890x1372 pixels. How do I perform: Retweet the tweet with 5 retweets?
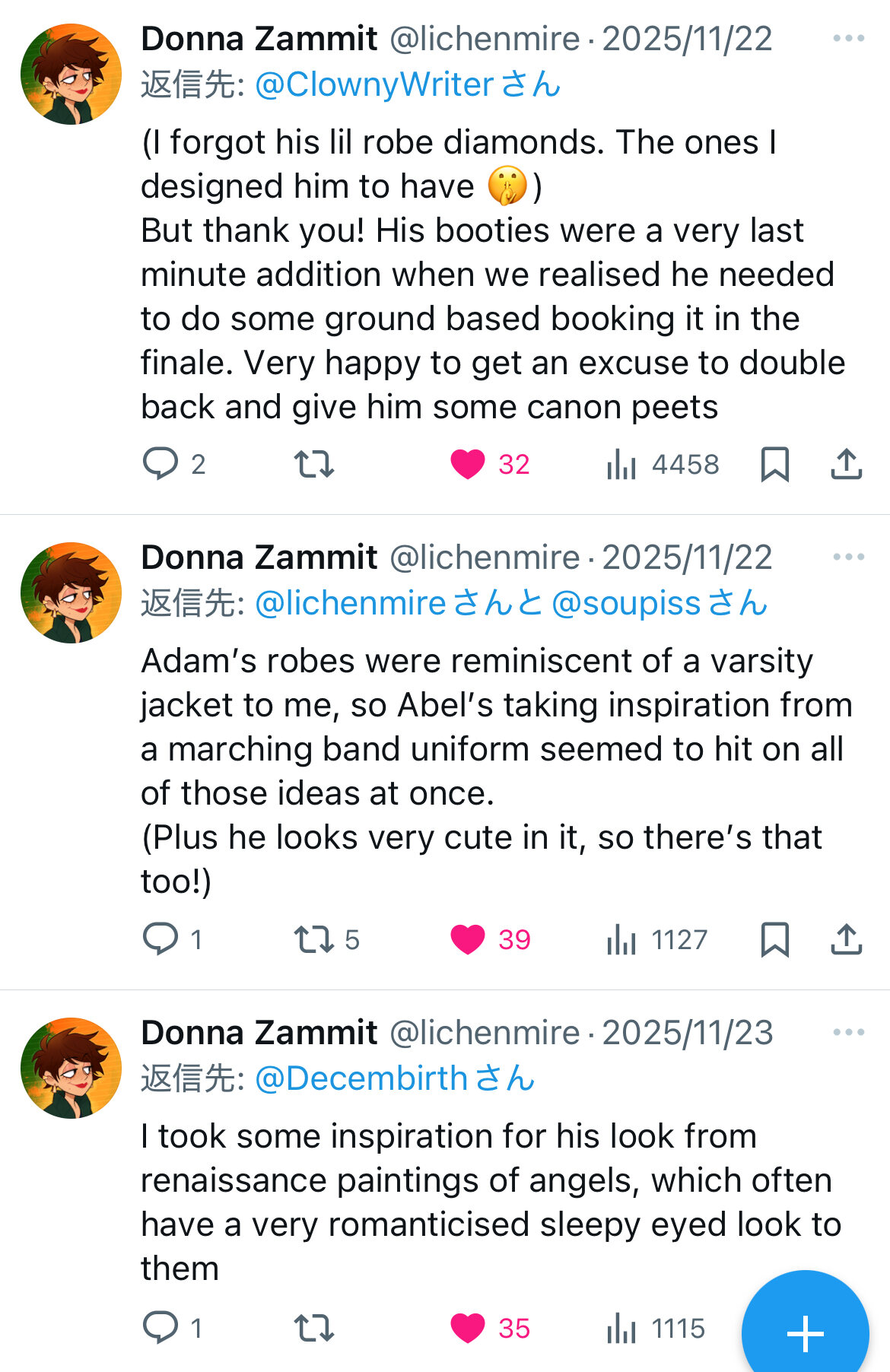(313, 938)
